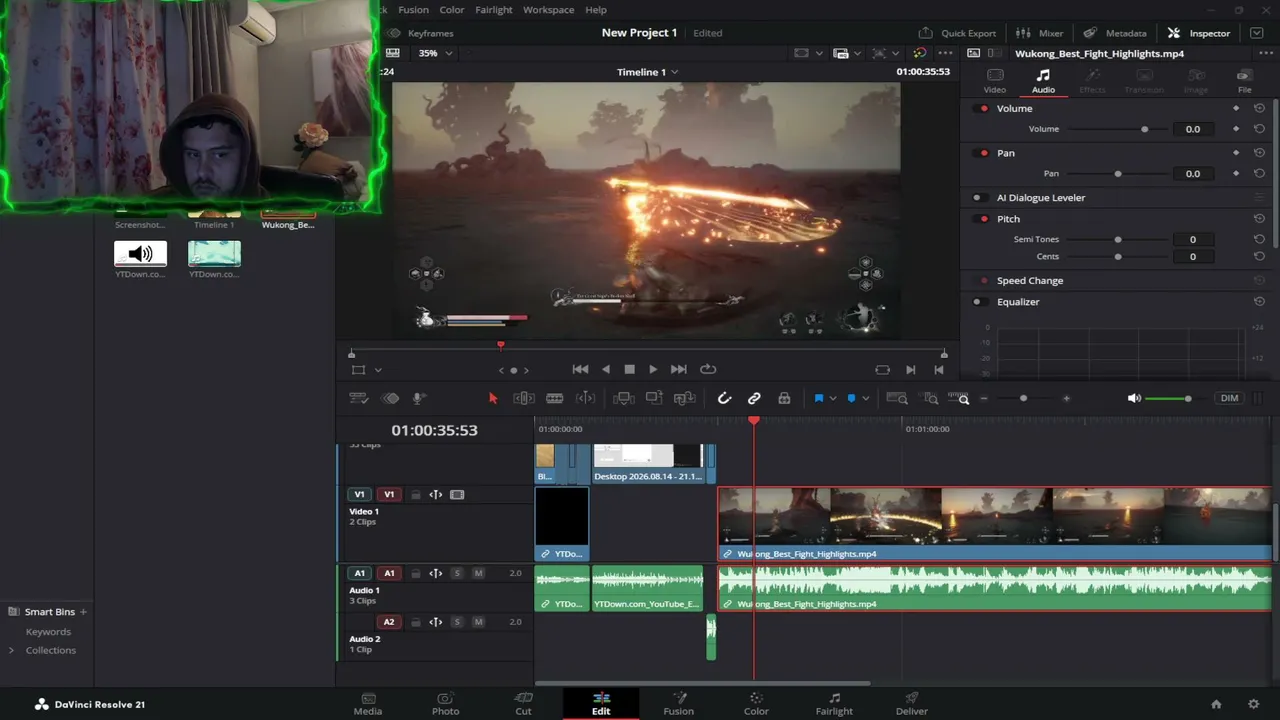The height and width of the screenshot is (720, 1280).
Task: Click Full Extent Zoom icon
Action: tap(897, 398)
